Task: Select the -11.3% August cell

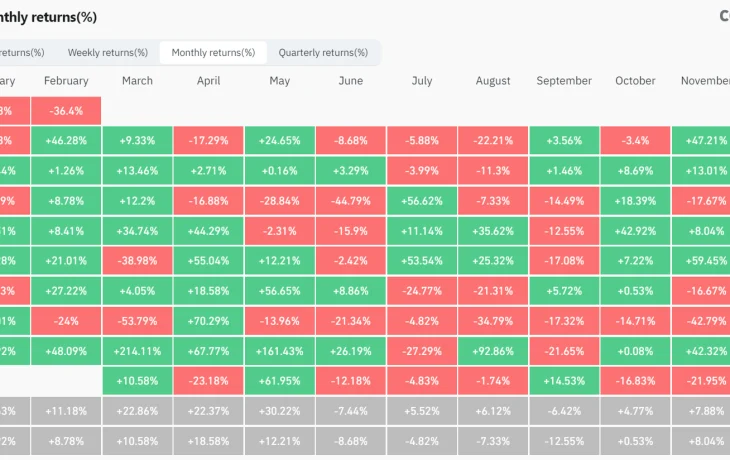Action: point(493,171)
